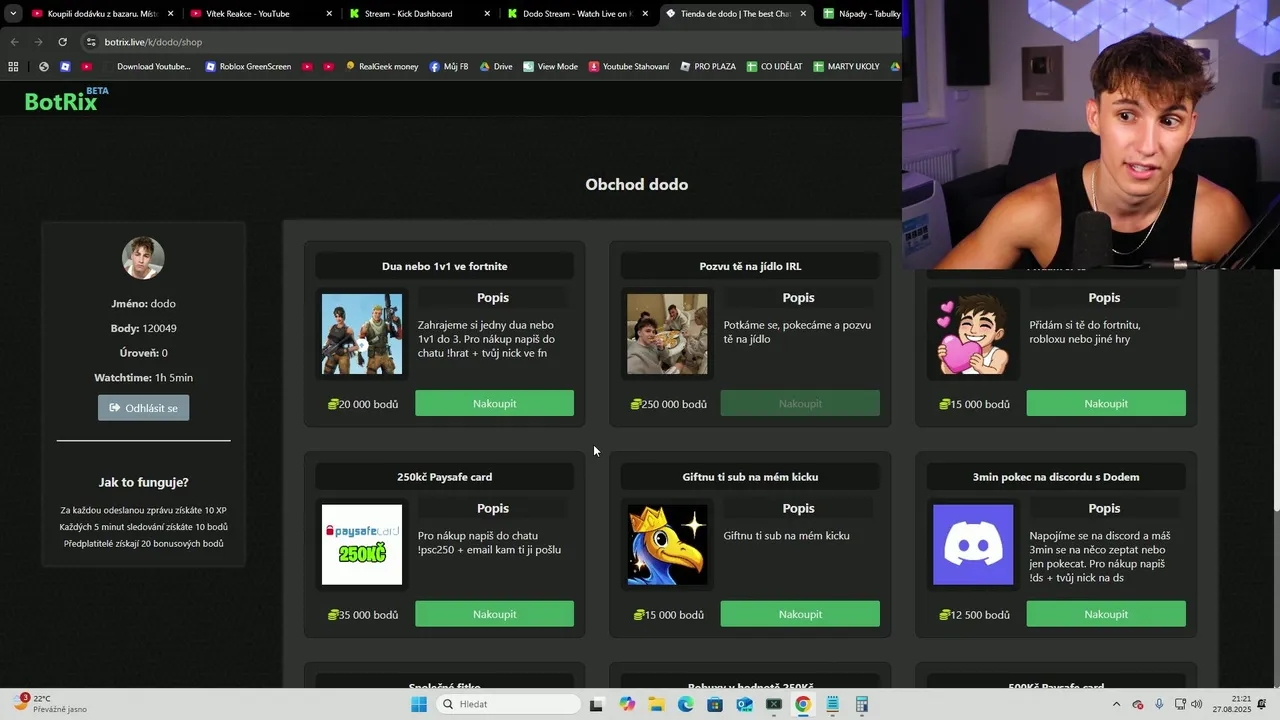Buy Giftnu ti sub na mém kicku
The height and width of the screenshot is (720, 1280).
pyautogui.click(x=800, y=614)
